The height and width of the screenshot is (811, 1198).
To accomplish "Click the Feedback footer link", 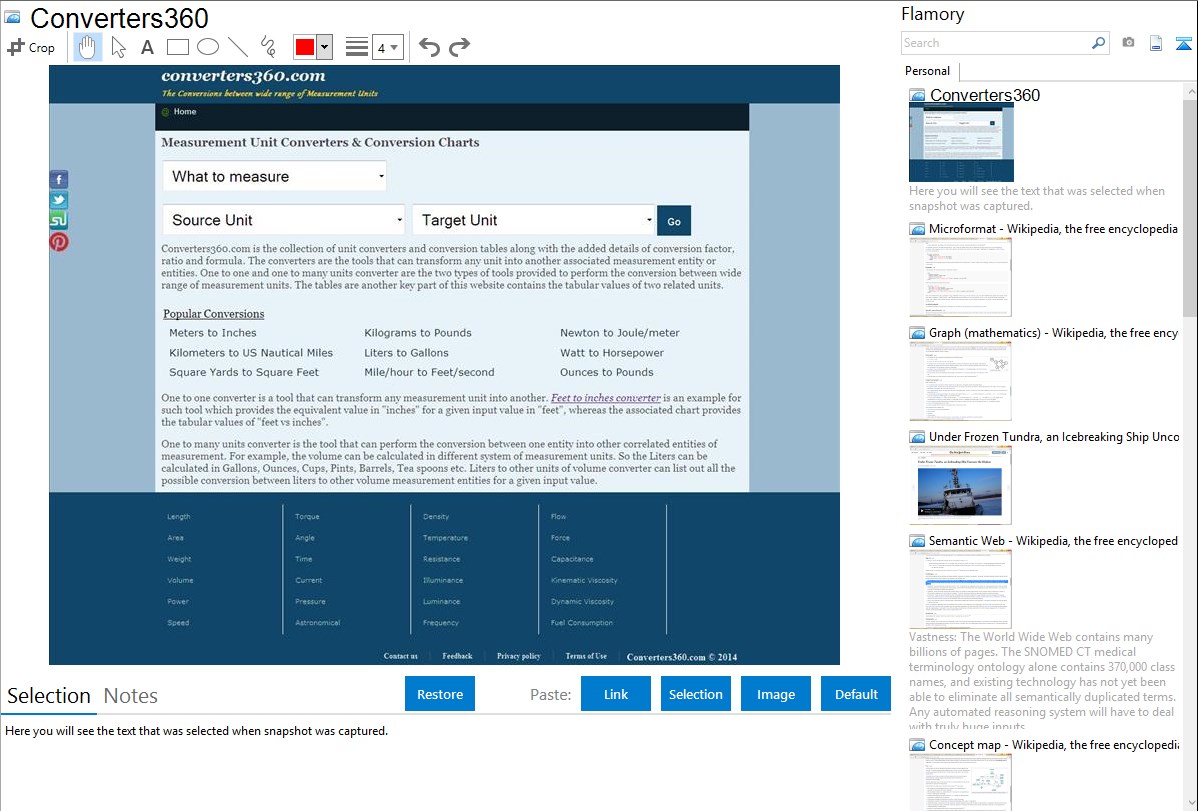I will coord(457,656).
